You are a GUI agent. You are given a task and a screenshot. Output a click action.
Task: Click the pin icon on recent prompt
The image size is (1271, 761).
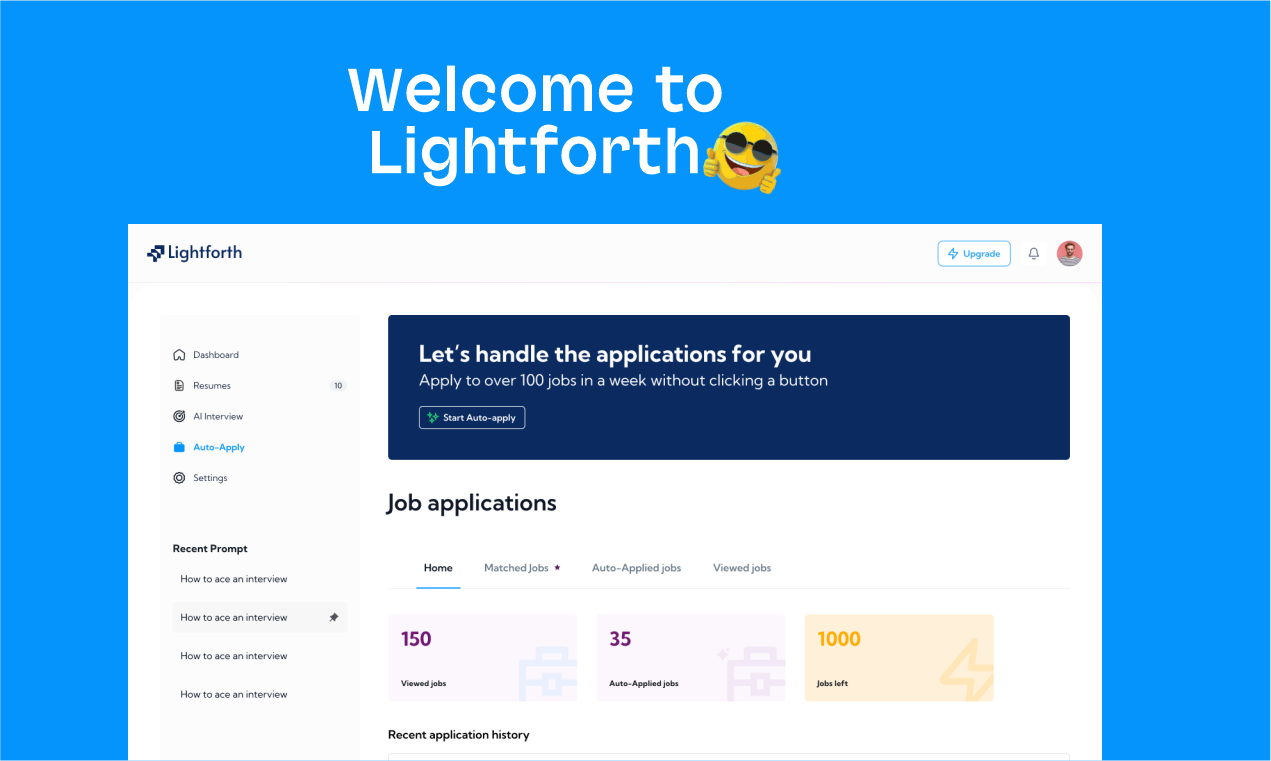tap(334, 618)
